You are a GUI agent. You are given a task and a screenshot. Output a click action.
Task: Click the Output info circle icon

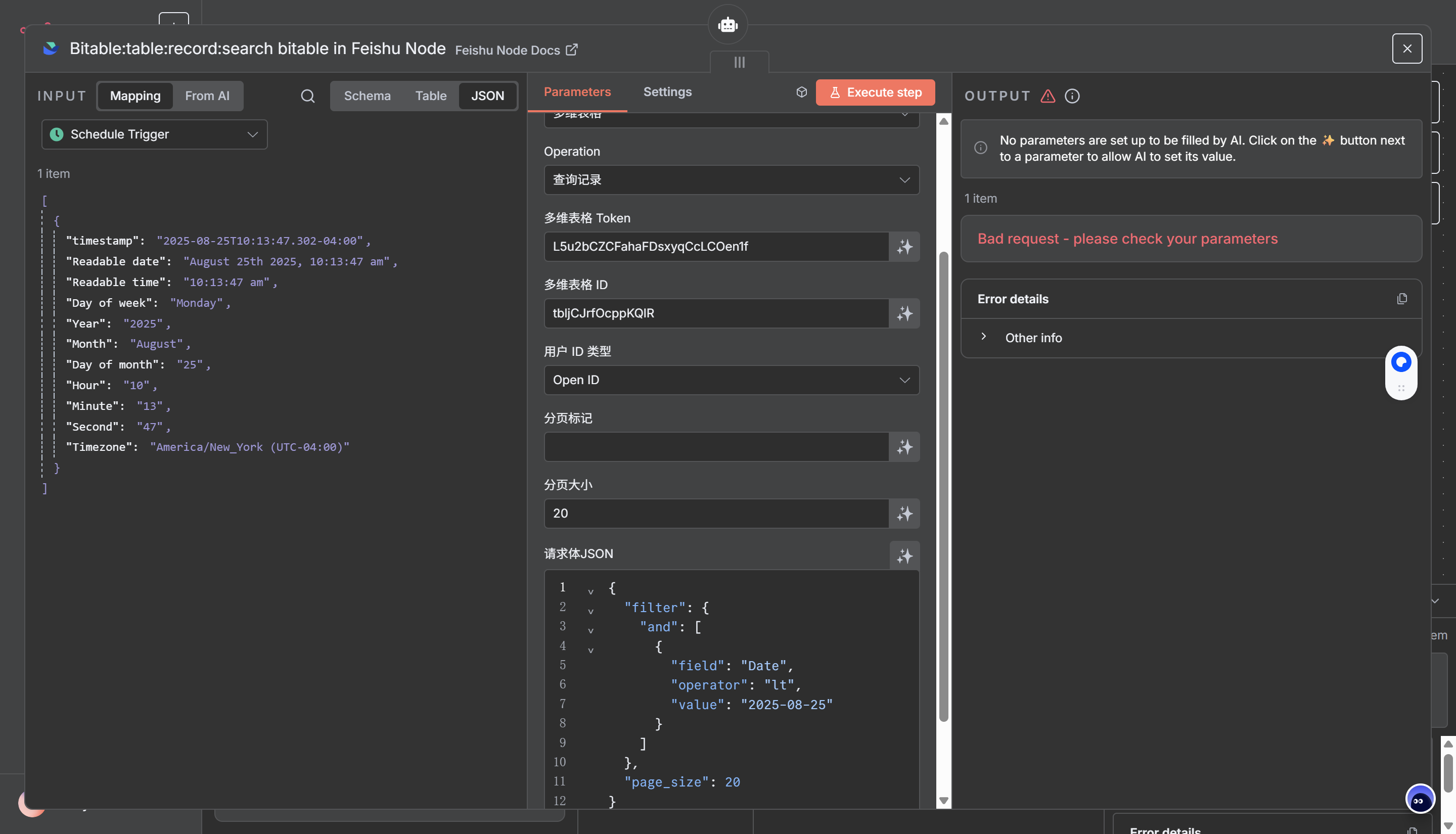click(x=1072, y=96)
